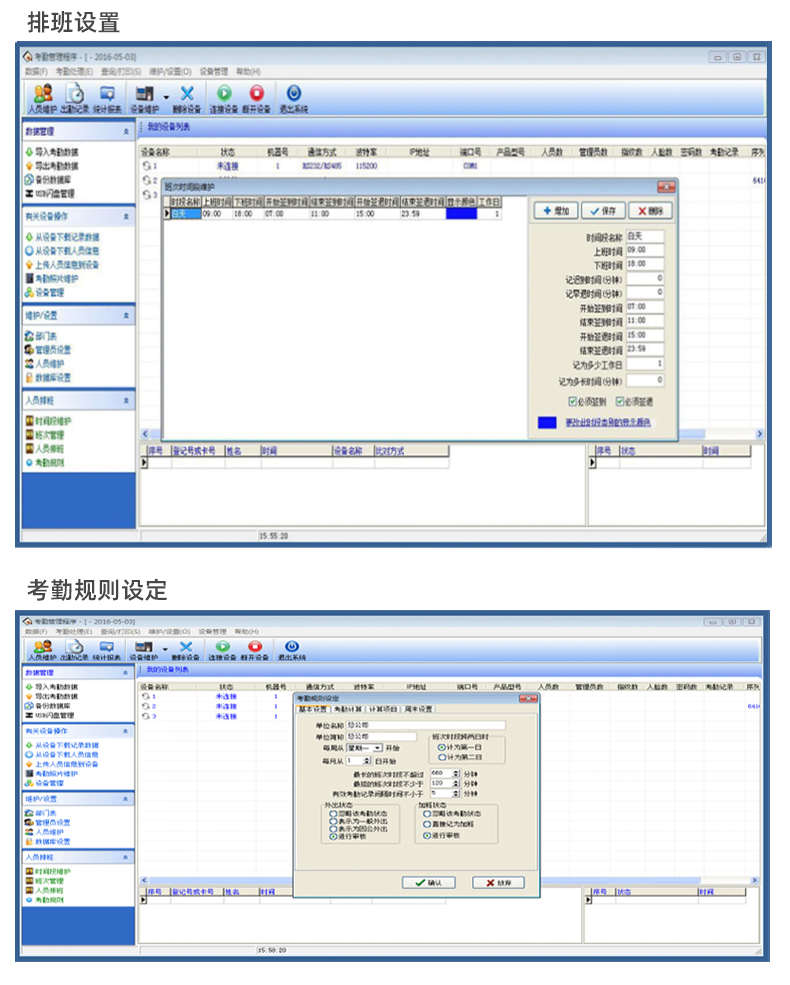
Task: Open 设备维护 dropdown arrow in 考勤规则设定 toolbar
Action: (165, 649)
